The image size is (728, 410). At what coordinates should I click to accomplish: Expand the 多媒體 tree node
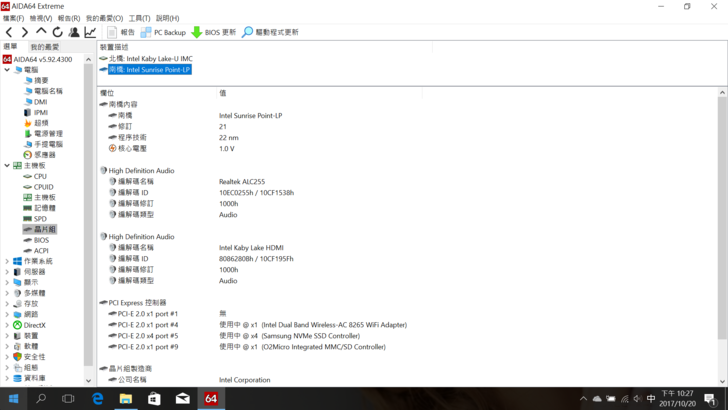click(x=7, y=293)
